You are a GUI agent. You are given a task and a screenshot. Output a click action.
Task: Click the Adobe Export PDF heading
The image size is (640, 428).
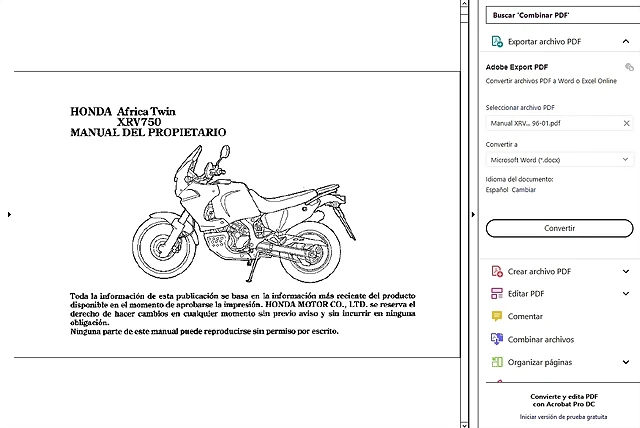[517, 67]
